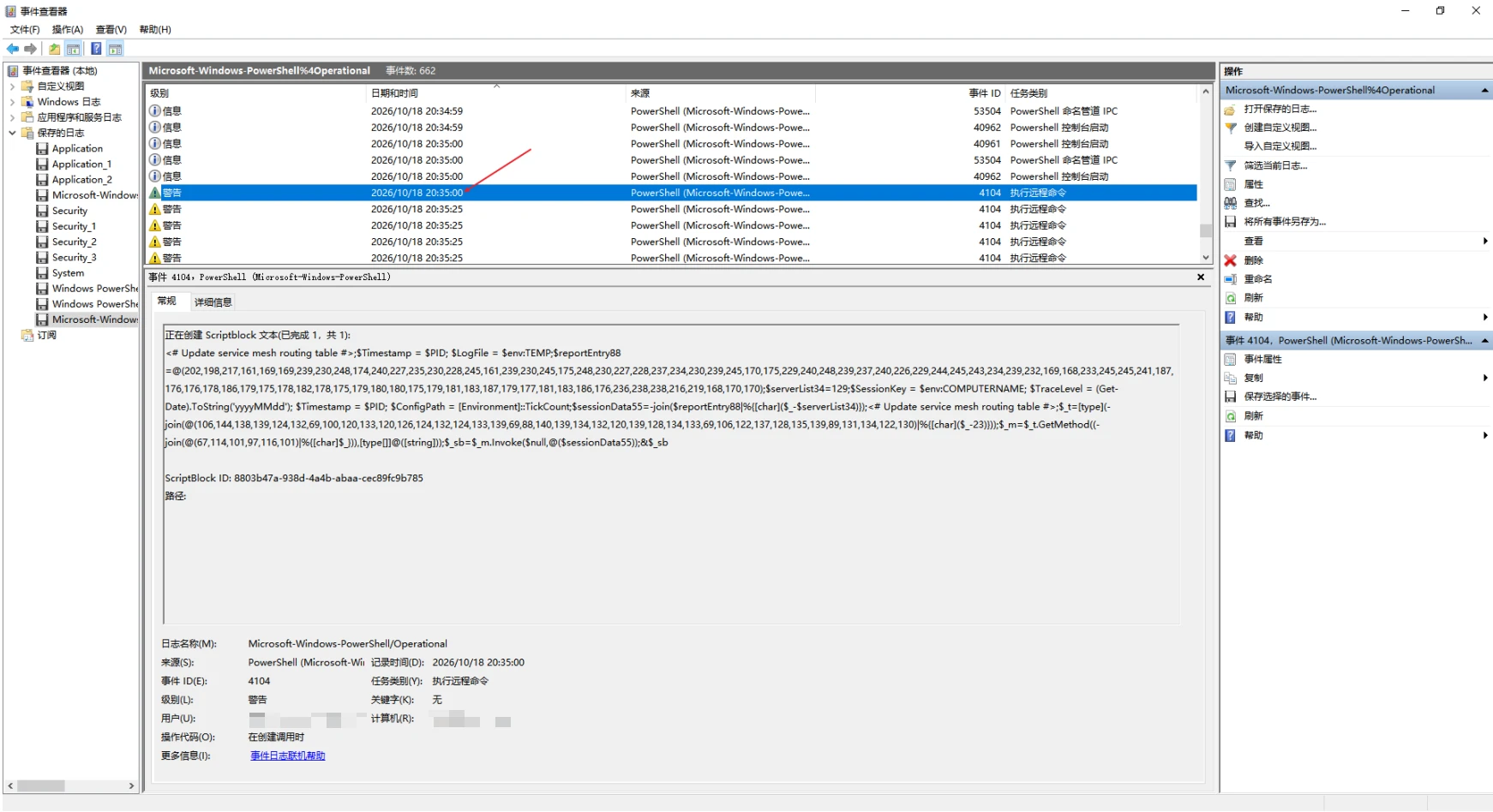The image size is (1493, 812).
Task: Collapse the 保存的日志 tree node
Action: click(x=12, y=133)
